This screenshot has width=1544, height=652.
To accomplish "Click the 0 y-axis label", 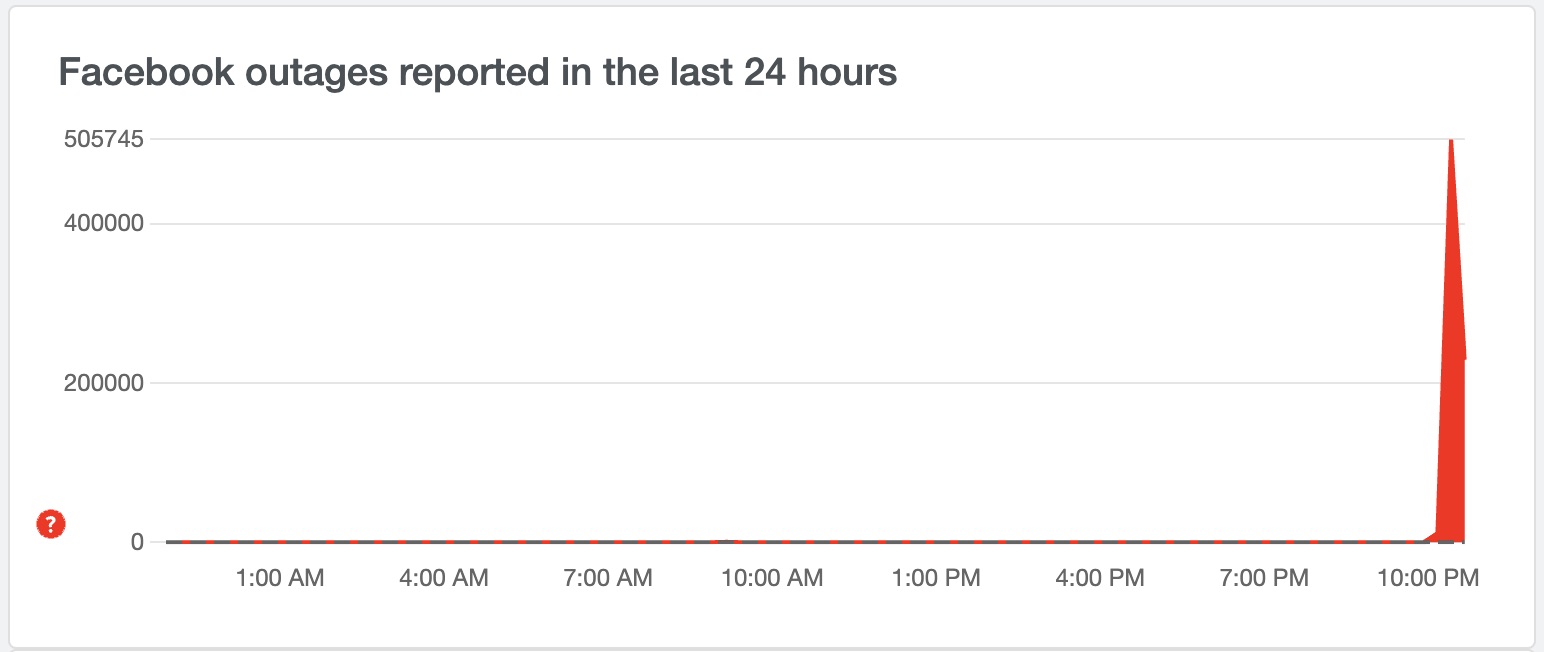I will pyautogui.click(x=138, y=542).
